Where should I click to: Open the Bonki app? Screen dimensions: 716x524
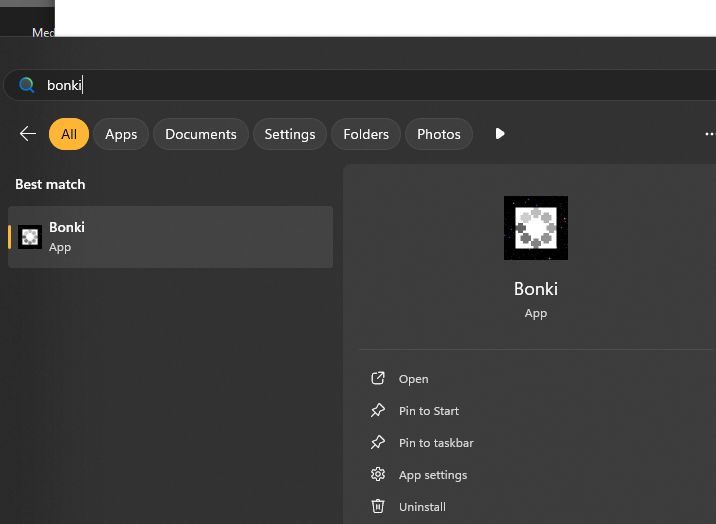point(414,379)
